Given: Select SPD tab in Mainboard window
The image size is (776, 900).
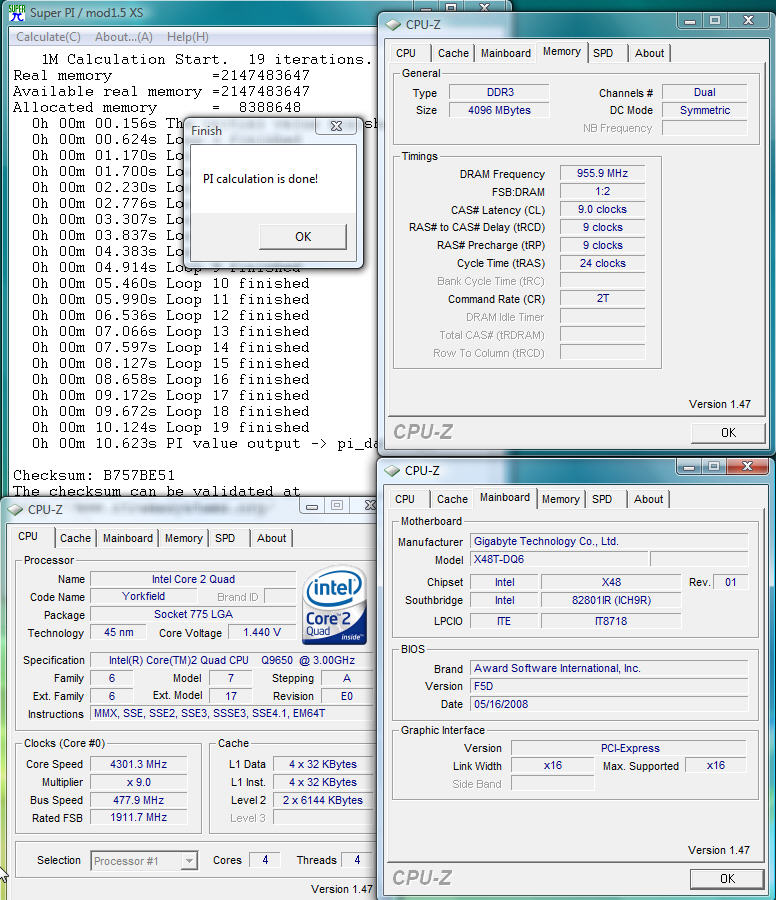Looking at the screenshot, I should pyautogui.click(x=602, y=499).
